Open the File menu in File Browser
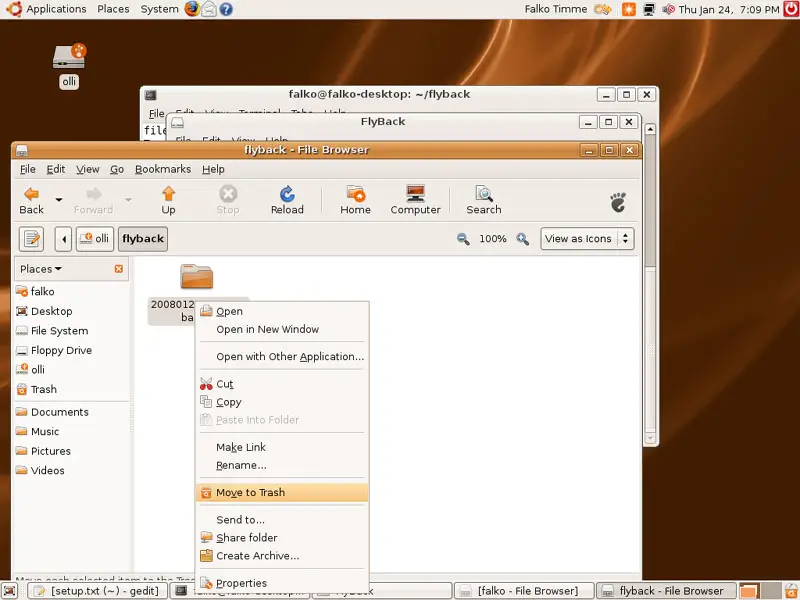800x600 pixels. coord(28,169)
